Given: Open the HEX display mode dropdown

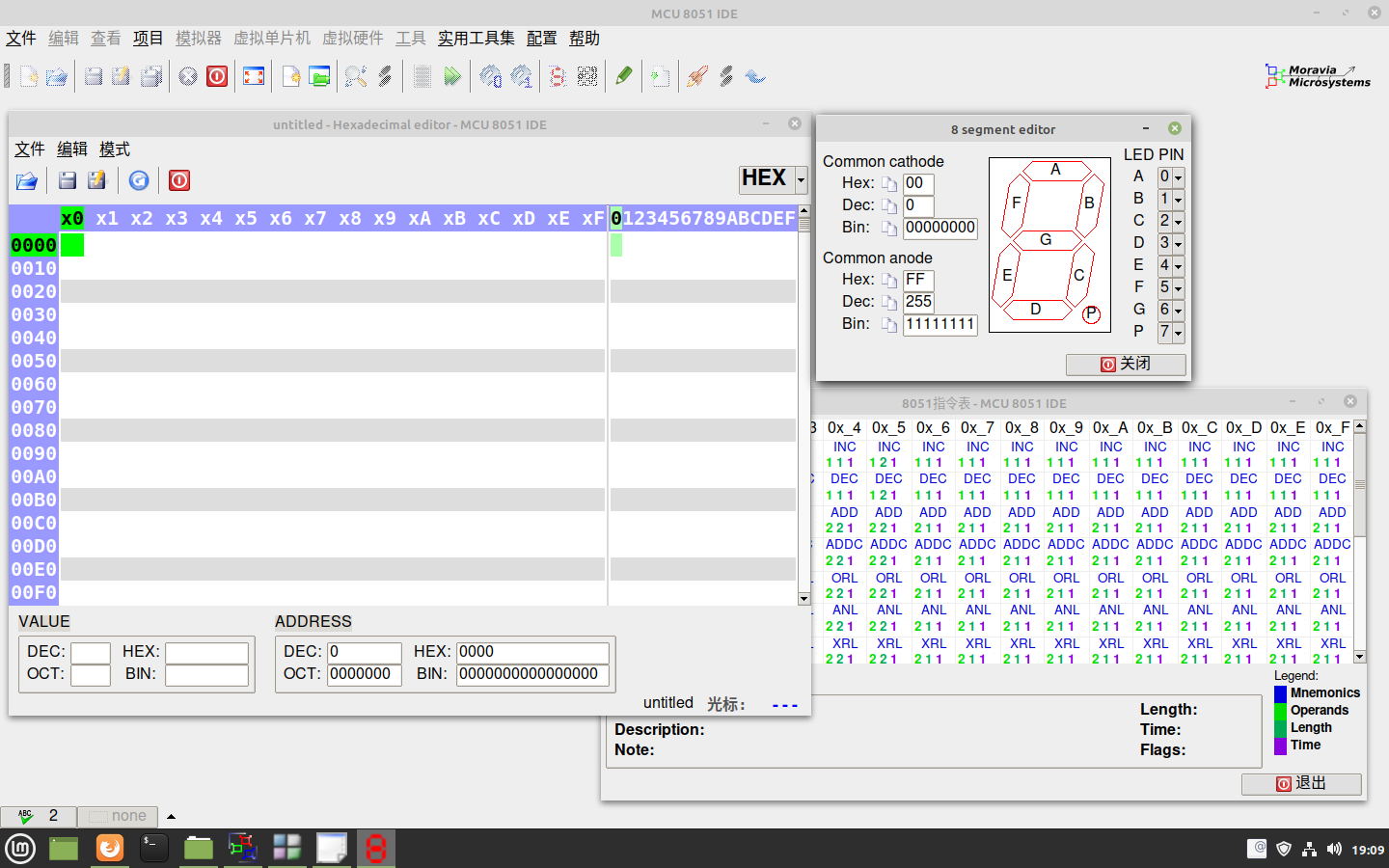Looking at the screenshot, I should 799,178.
